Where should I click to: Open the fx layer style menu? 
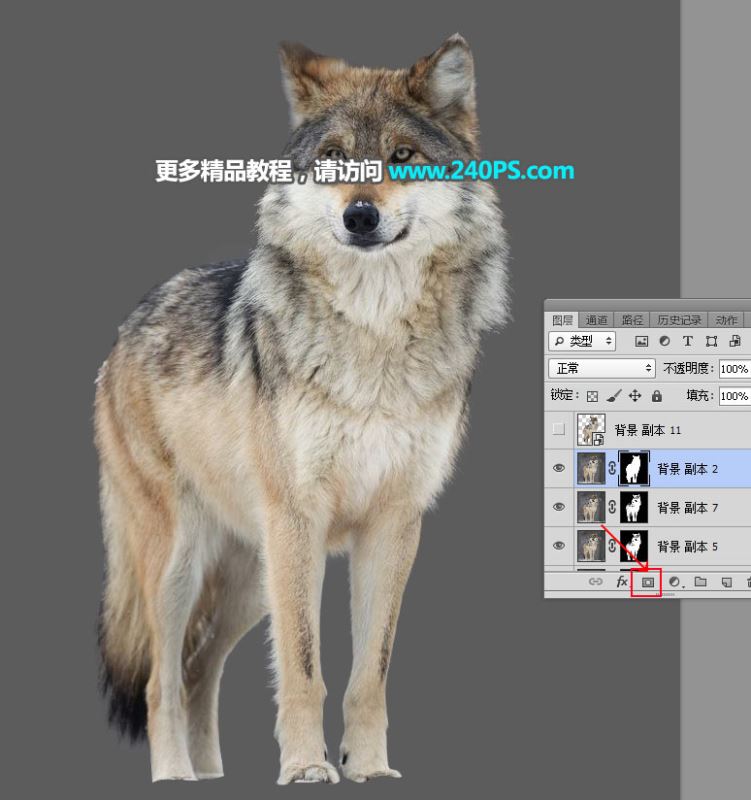622,582
